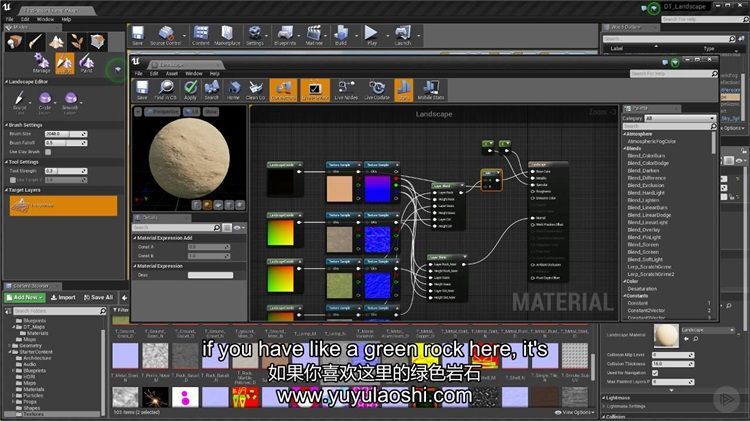Viewport: 750px width, 421px height.
Task: Select the landscape Manage tab
Action: click(x=42, y=64)
